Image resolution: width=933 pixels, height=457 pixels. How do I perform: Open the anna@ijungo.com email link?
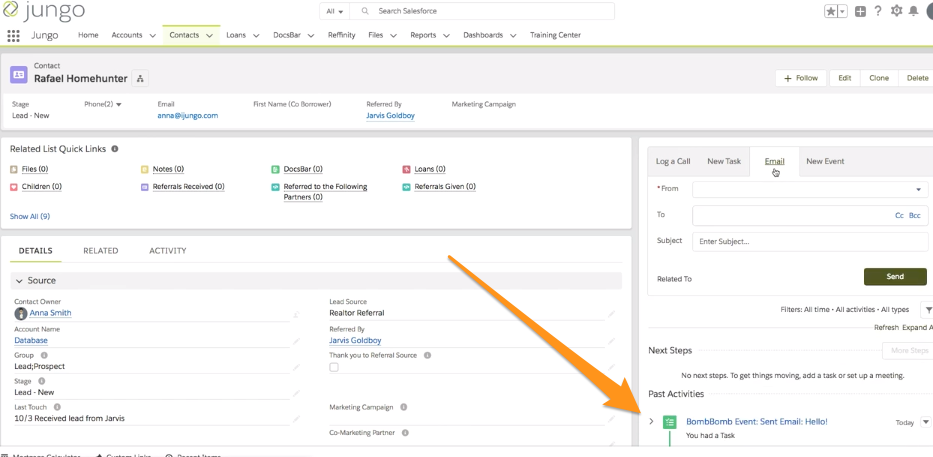click(x=188, y=115)
